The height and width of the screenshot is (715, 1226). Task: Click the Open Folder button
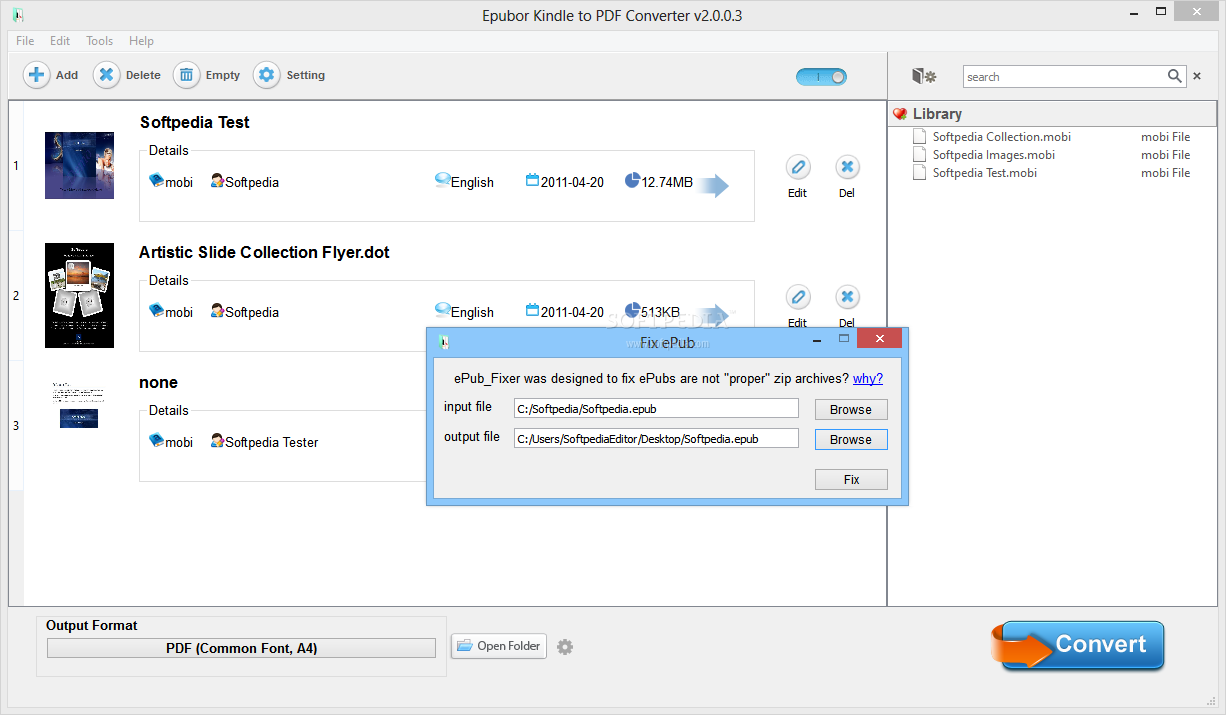498,646
